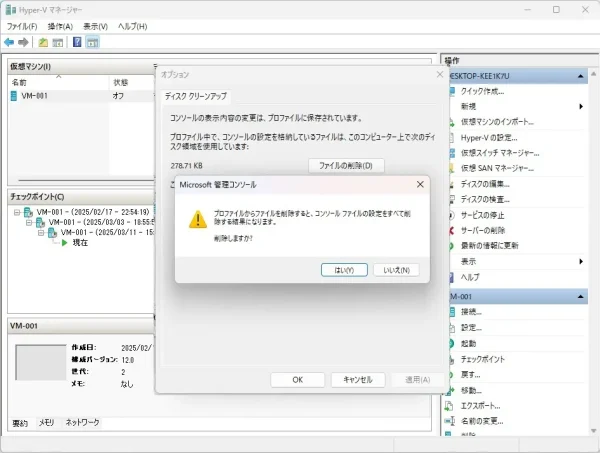Click the show/hide console tree toolbar icon
This screenshot has width=600, height=453.
[x=57, y=42]
